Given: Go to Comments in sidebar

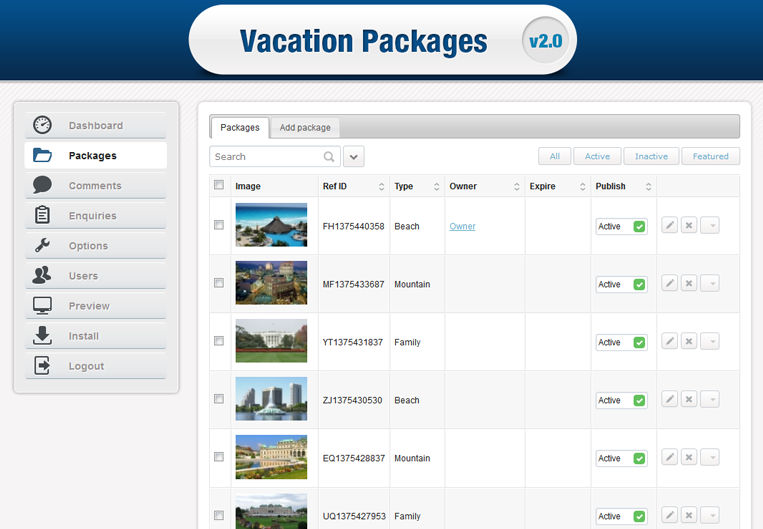Looking at the screenshot, I should click(96, 185).
